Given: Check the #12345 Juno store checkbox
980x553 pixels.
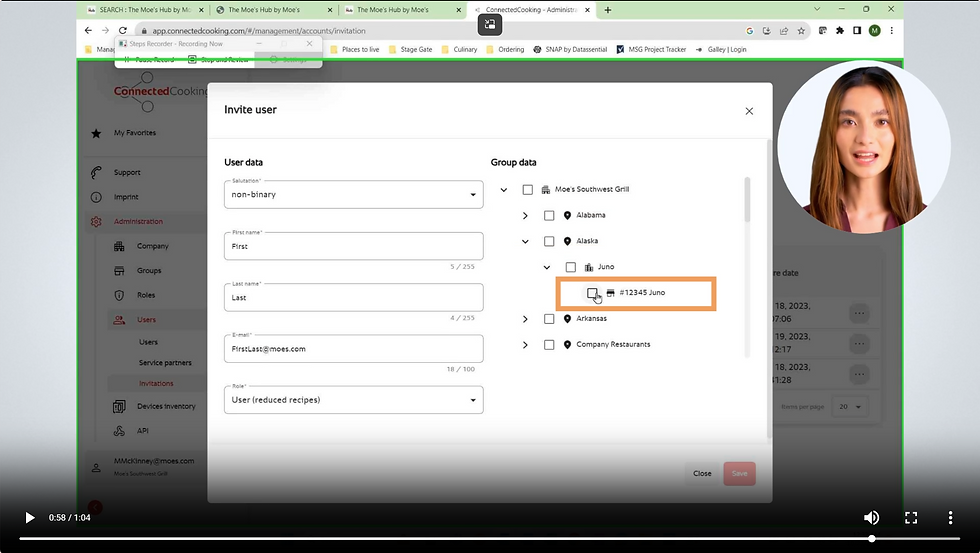Looking at the screenshot, I should pos(592,293).
